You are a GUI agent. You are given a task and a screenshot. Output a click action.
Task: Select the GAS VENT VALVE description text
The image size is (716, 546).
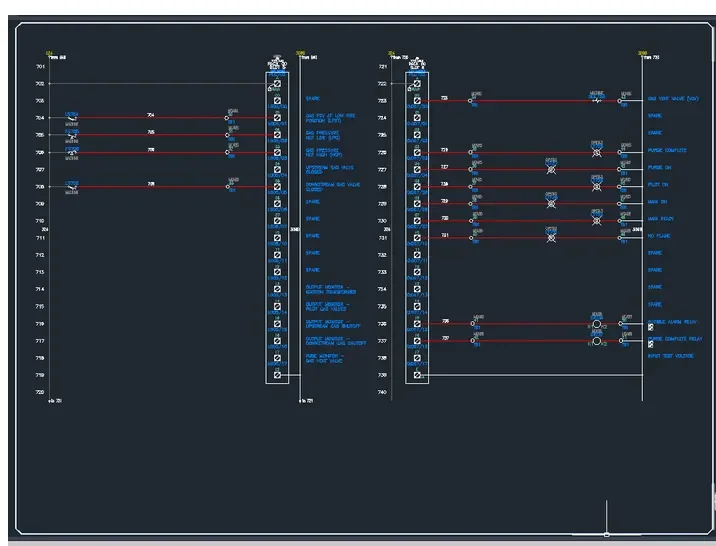point(673,99)
